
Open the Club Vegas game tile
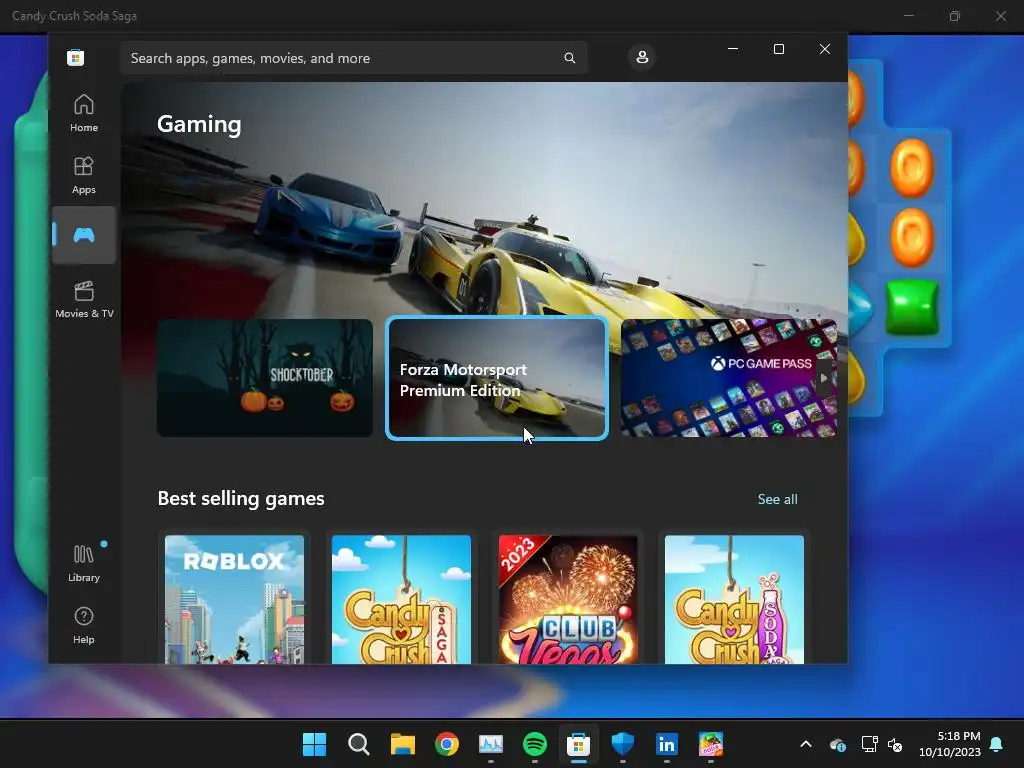coord(568,599)
